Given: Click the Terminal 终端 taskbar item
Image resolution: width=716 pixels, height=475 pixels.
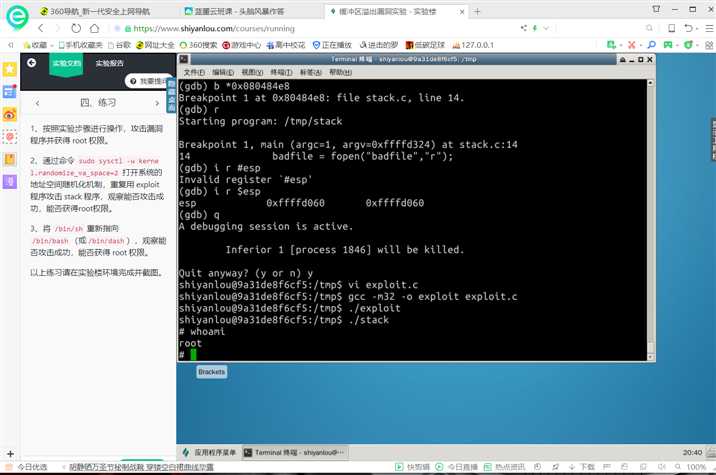Looking at the screenshot, I should [295, 453].
